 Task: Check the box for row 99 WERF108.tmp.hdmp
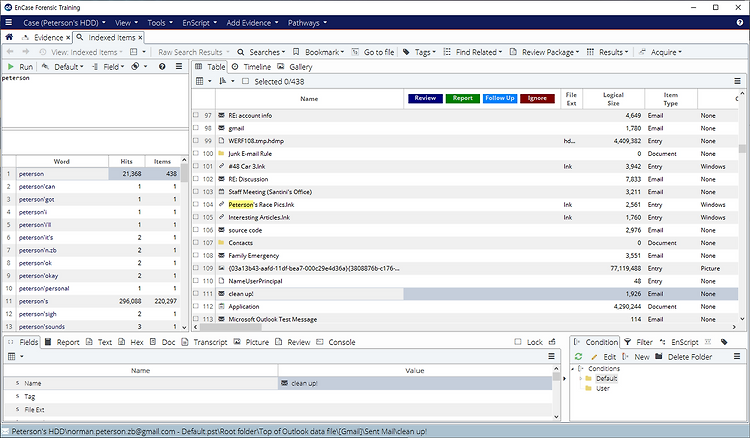point(196,141)
